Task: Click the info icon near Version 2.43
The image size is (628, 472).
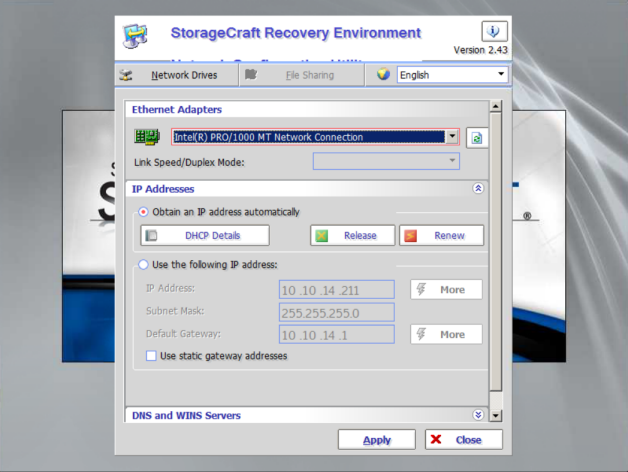Action: tap(494, 31)
